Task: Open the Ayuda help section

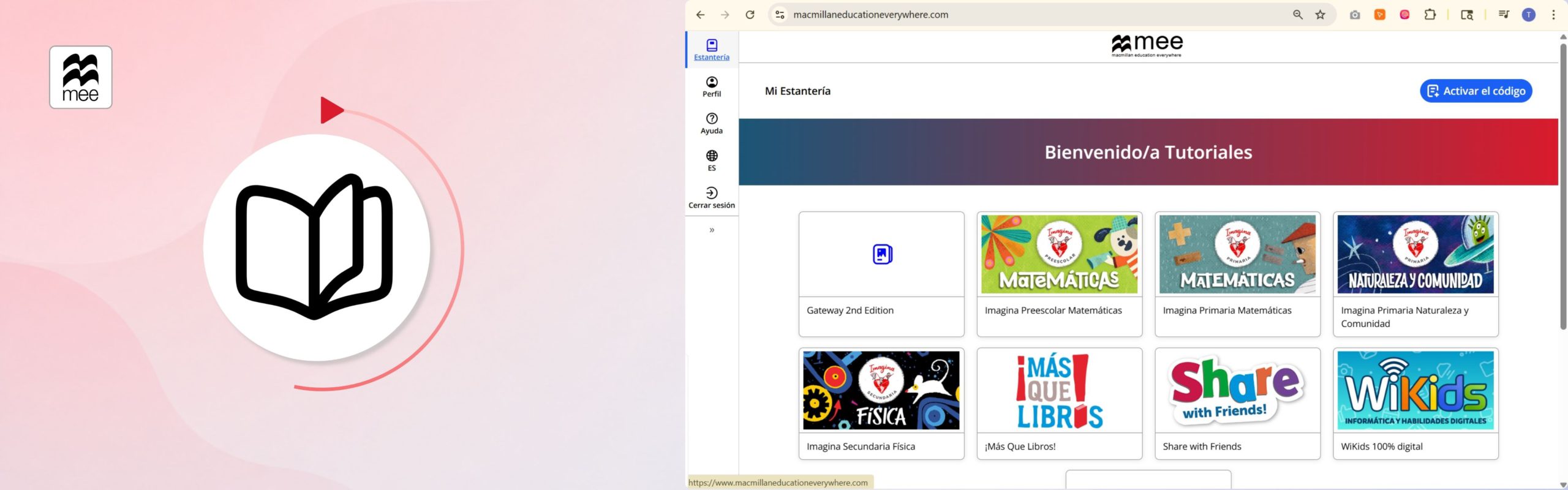Action: coord(712,123)
